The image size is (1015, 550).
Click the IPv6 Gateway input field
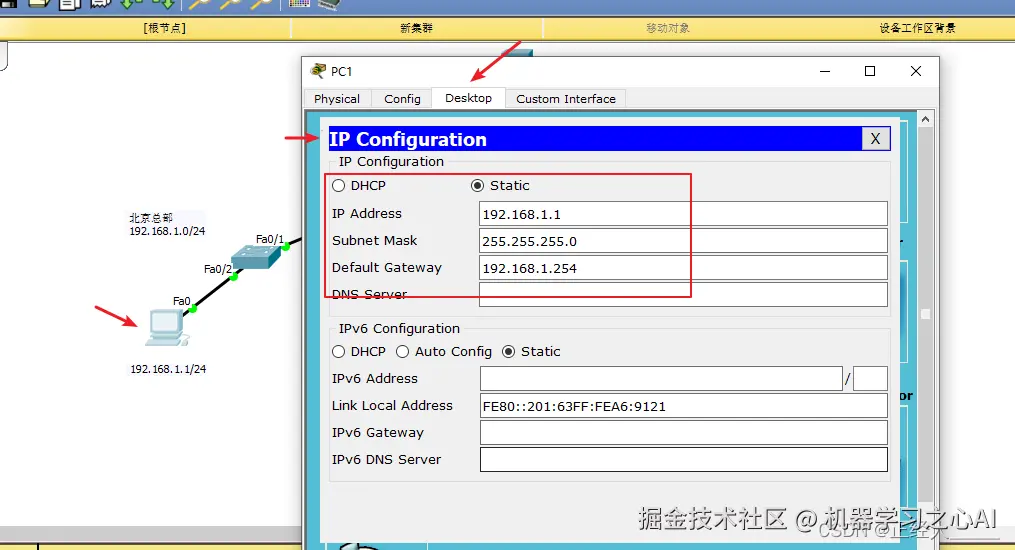tap(684, 433)
